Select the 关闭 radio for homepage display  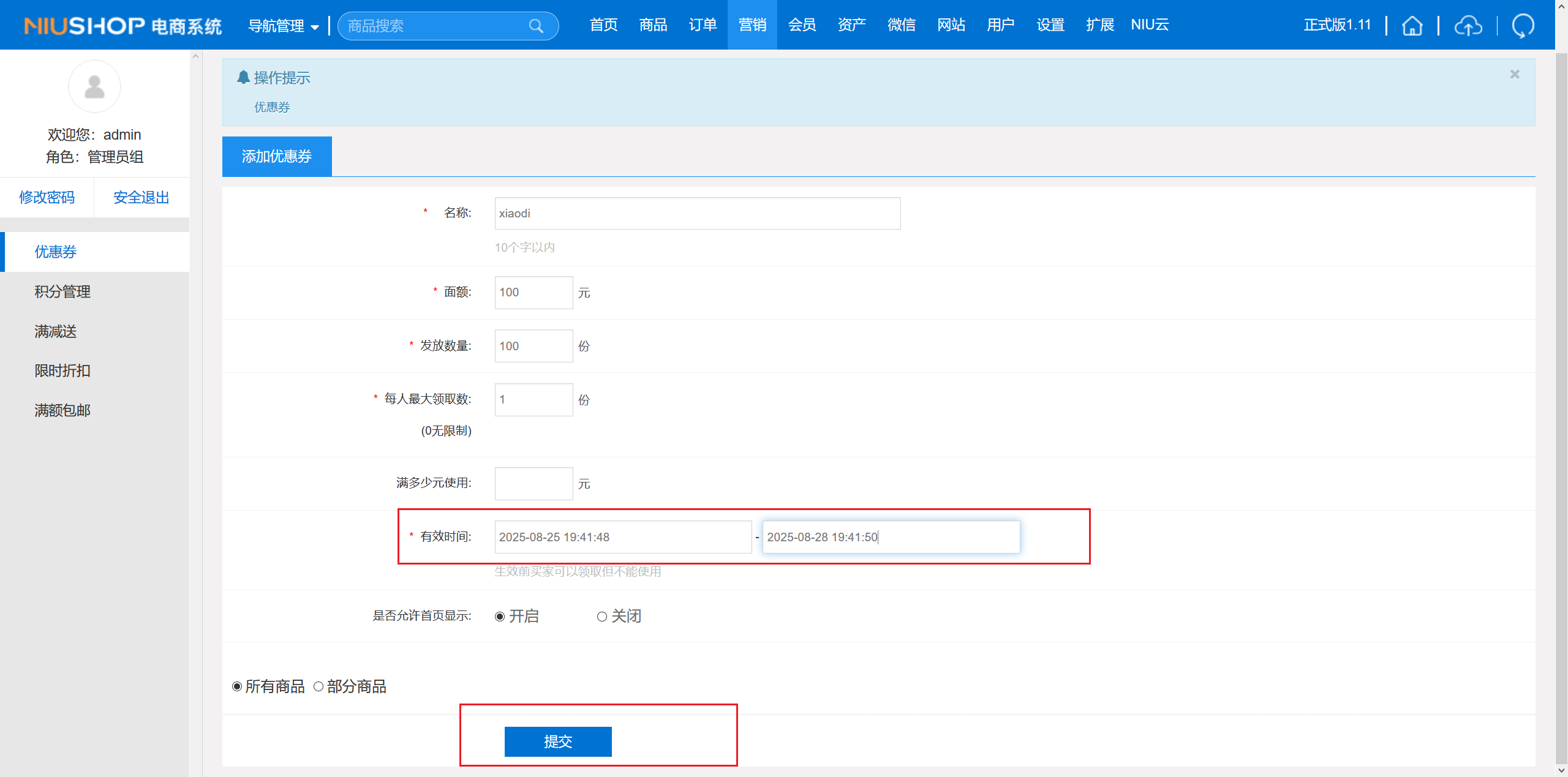pyautogui.click(x=602, y=617)
